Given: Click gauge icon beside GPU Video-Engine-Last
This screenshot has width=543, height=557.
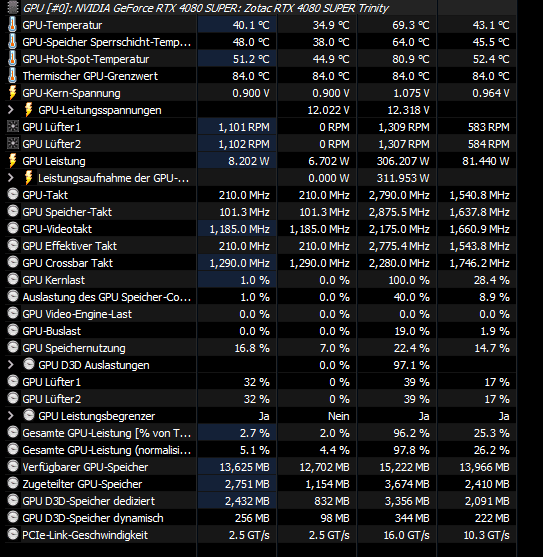Looking at the screenshot, I should pyautogui.click(x=13, y=313).
